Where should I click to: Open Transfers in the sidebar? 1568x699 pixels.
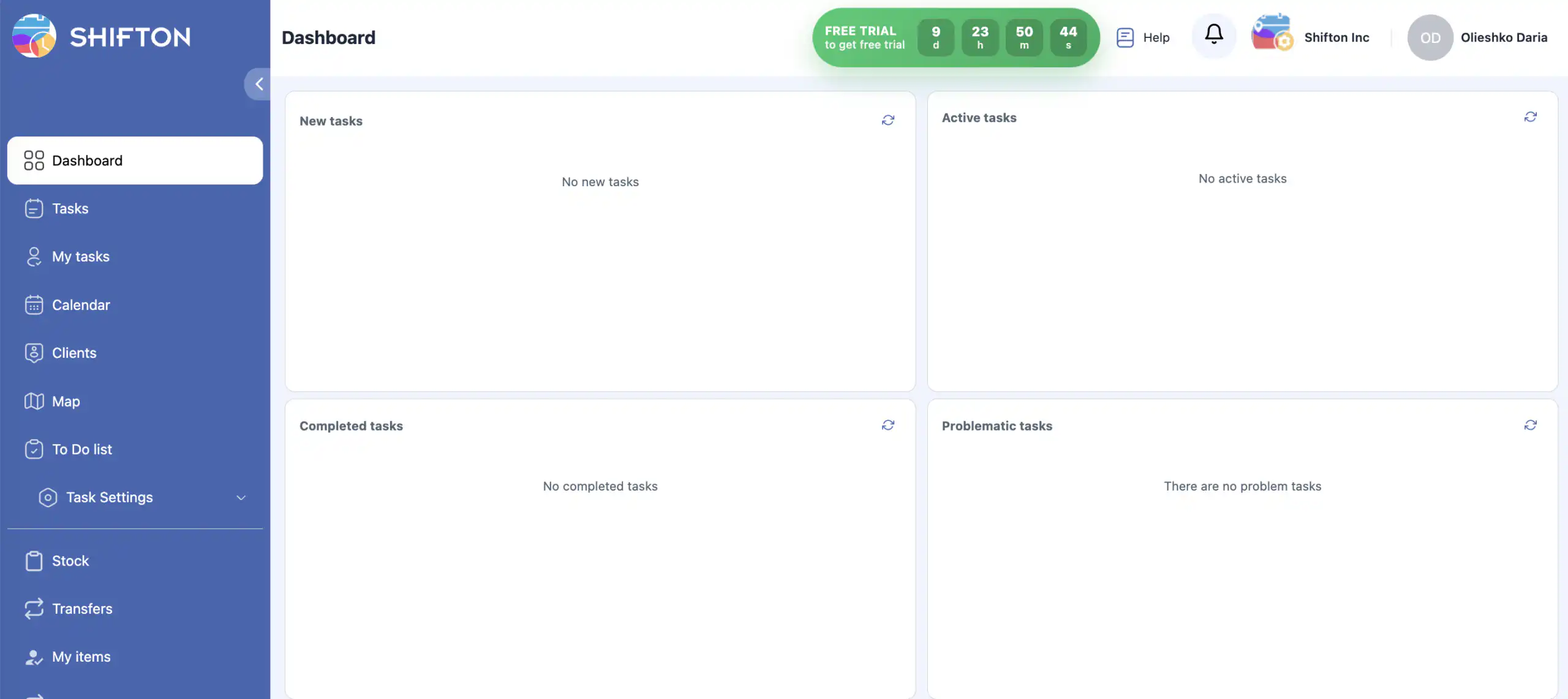[82, 608]
